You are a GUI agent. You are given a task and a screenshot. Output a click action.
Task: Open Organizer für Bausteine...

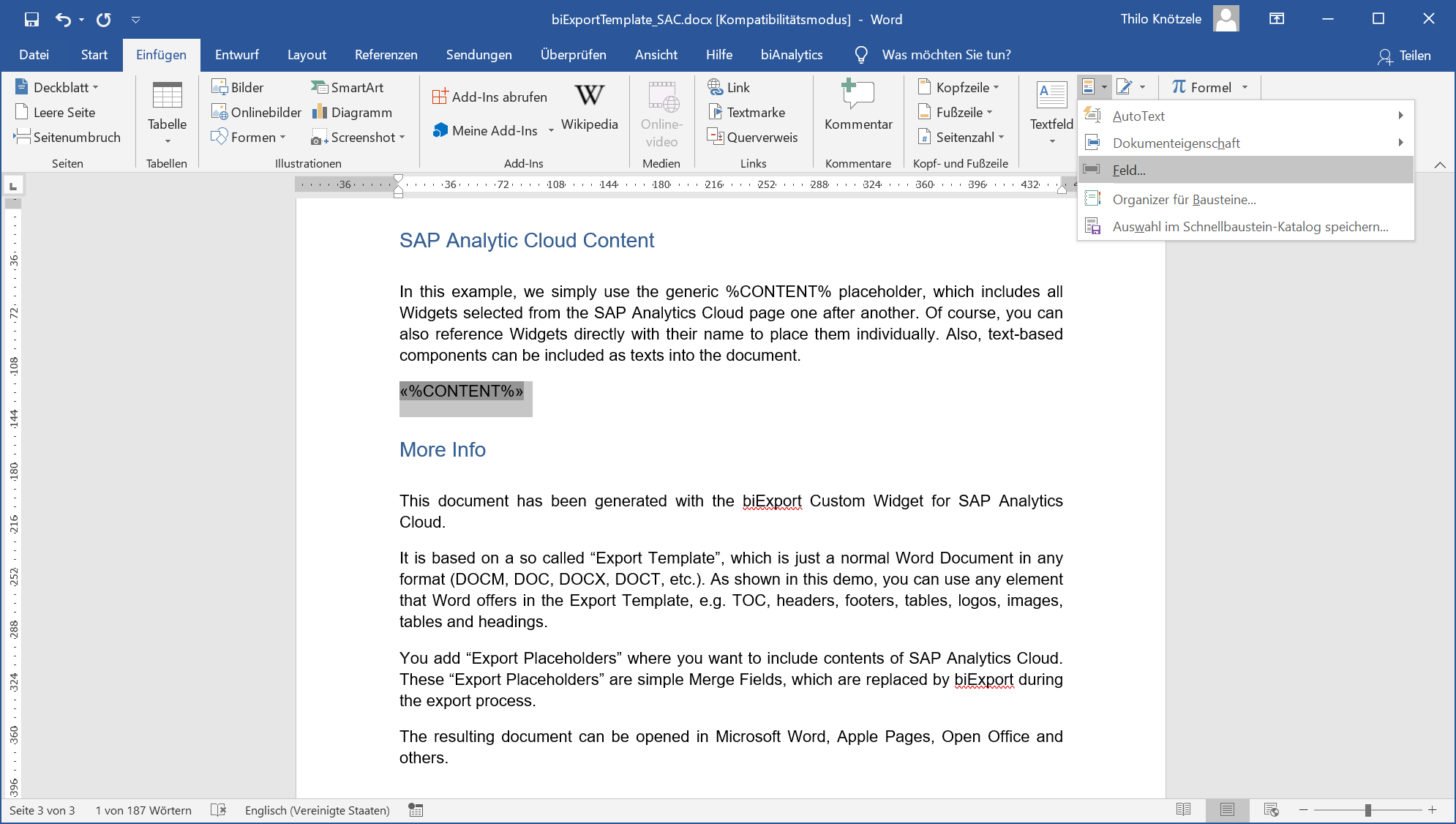point(1246,199)
